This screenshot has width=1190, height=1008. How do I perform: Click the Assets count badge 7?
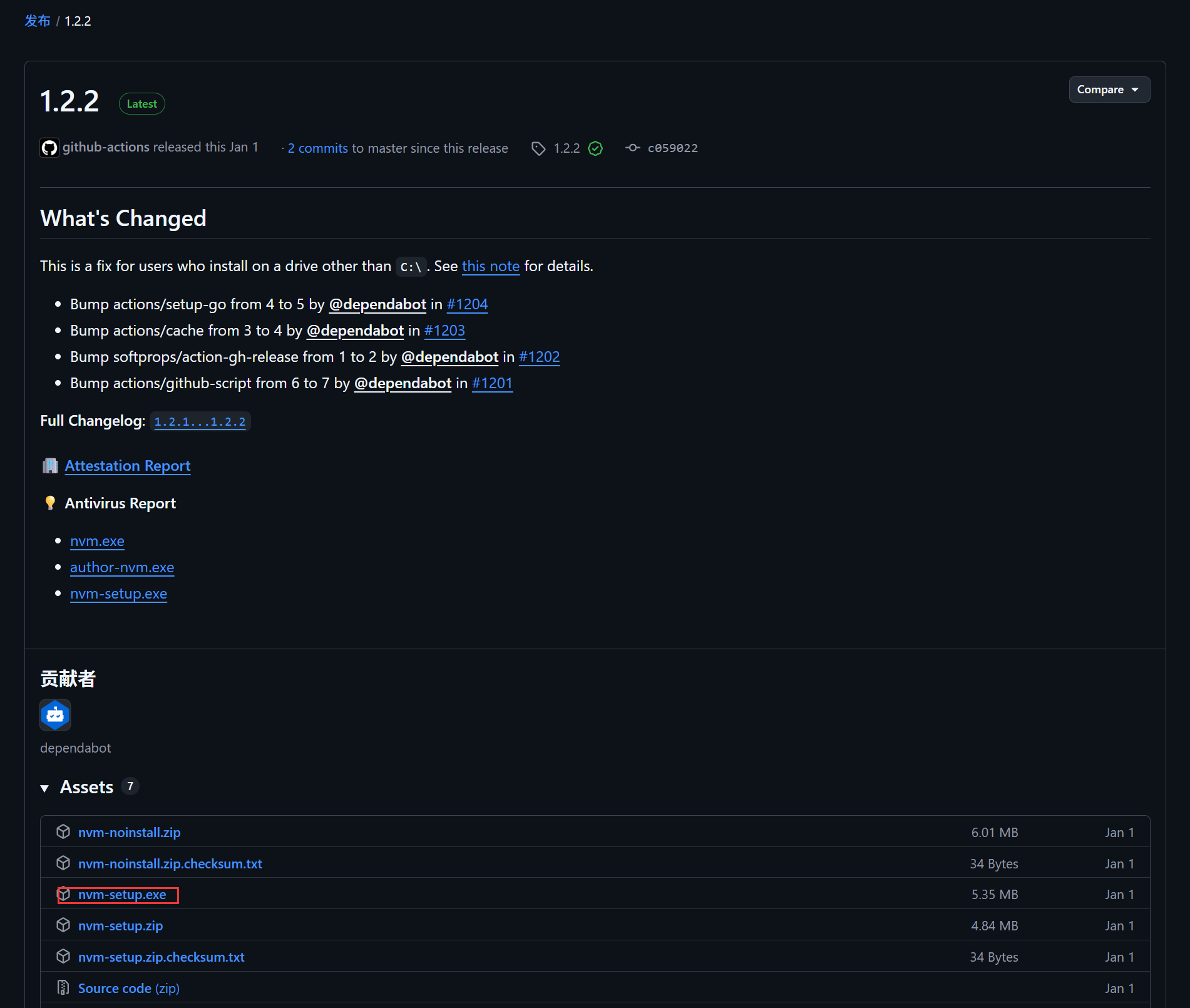click(130, 786)
